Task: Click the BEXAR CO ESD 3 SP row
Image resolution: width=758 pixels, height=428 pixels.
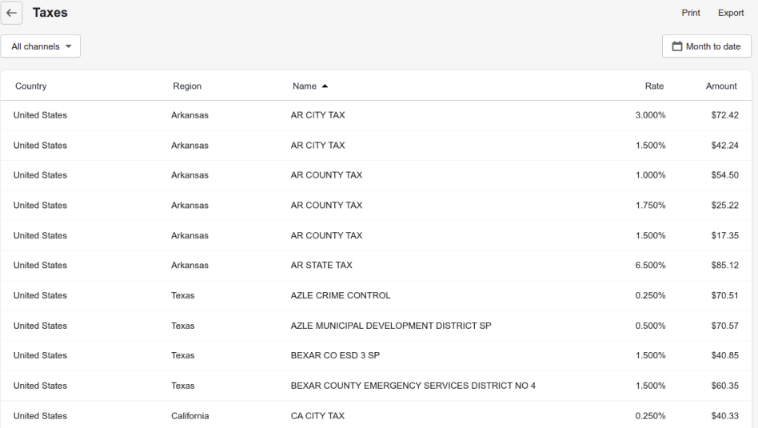Action: pos(335,355)
